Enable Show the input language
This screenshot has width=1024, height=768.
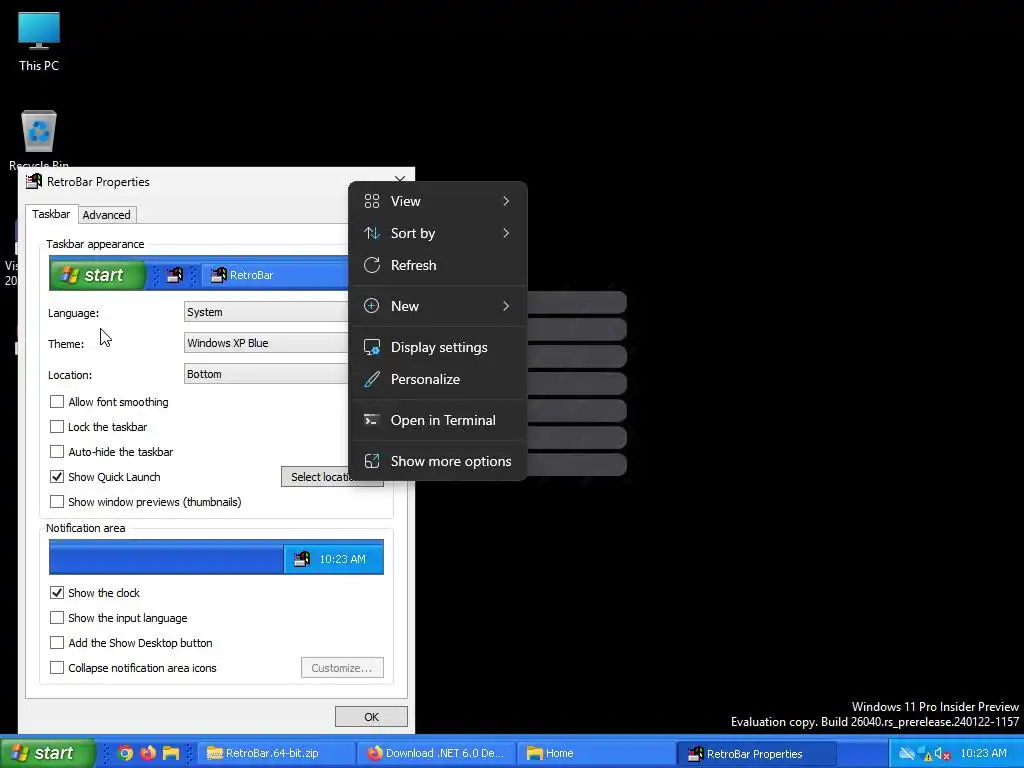[57, 617]
